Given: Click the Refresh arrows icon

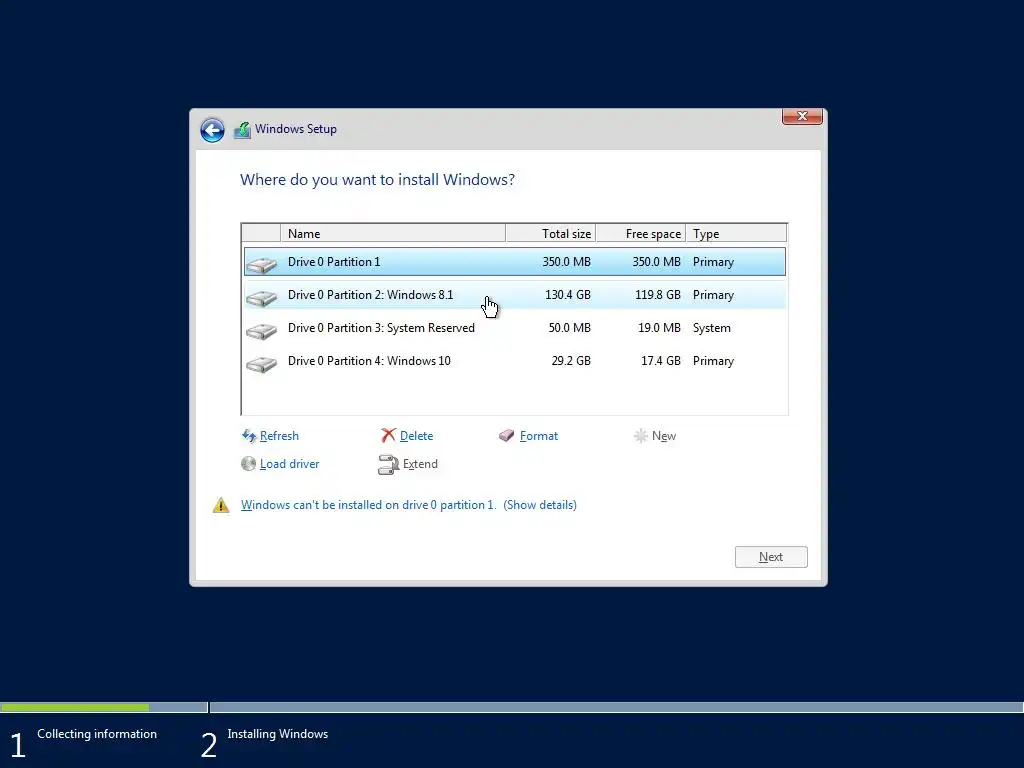Looking at the screenshot, I should [x=249, y=436].
